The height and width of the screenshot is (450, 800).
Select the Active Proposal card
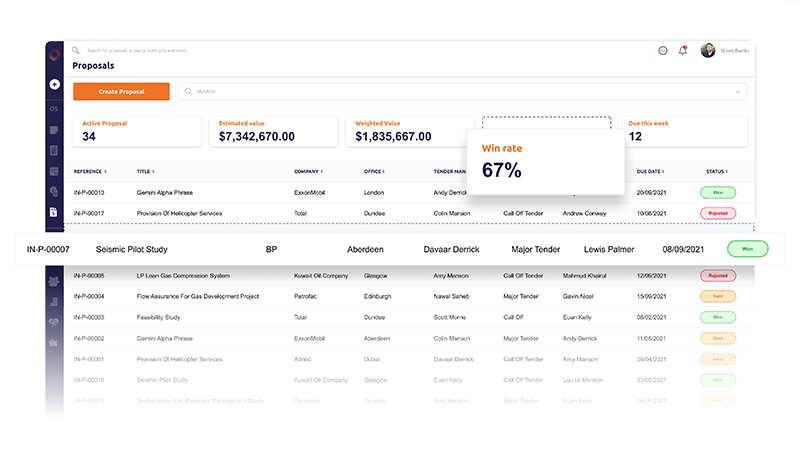pos(137,132)
